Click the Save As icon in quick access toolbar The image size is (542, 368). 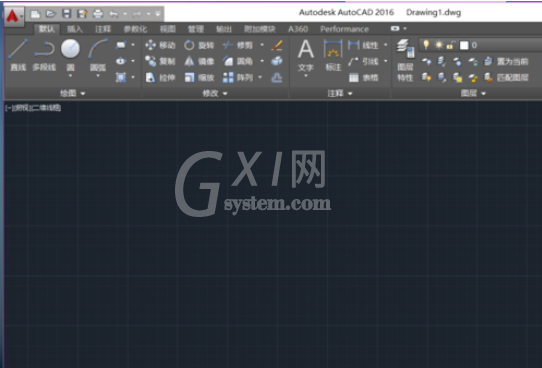click(82, 14)
